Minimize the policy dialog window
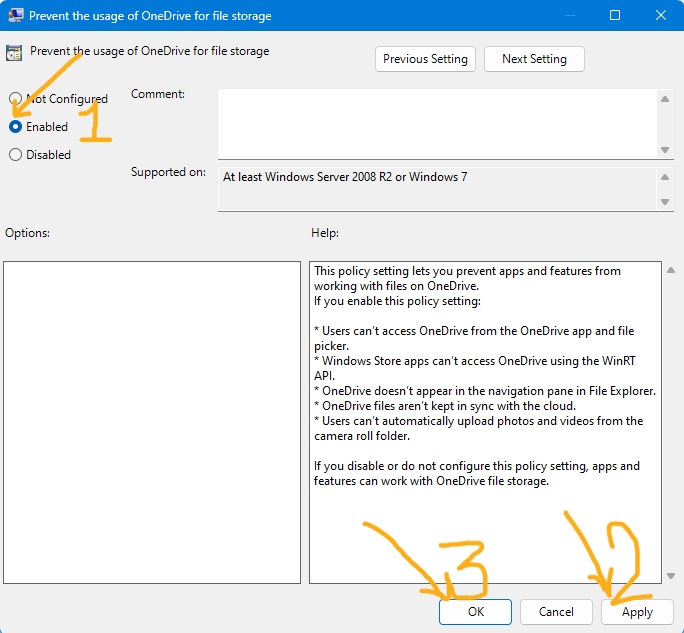This screenshot has width=684, height=633. [x=569, y=15]
